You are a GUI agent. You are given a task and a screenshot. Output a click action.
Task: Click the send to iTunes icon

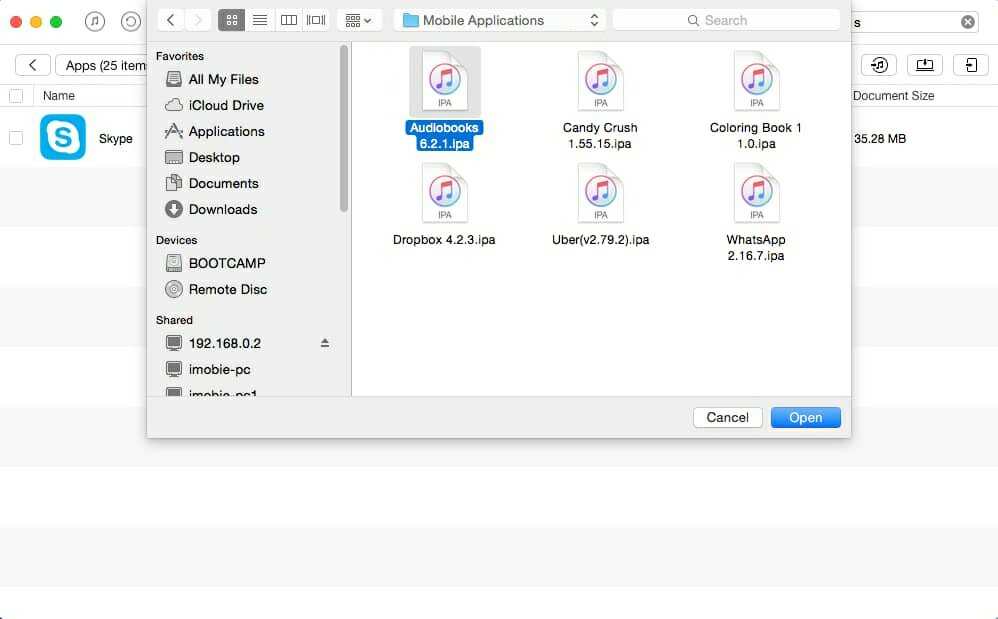(x=879, y=65)
